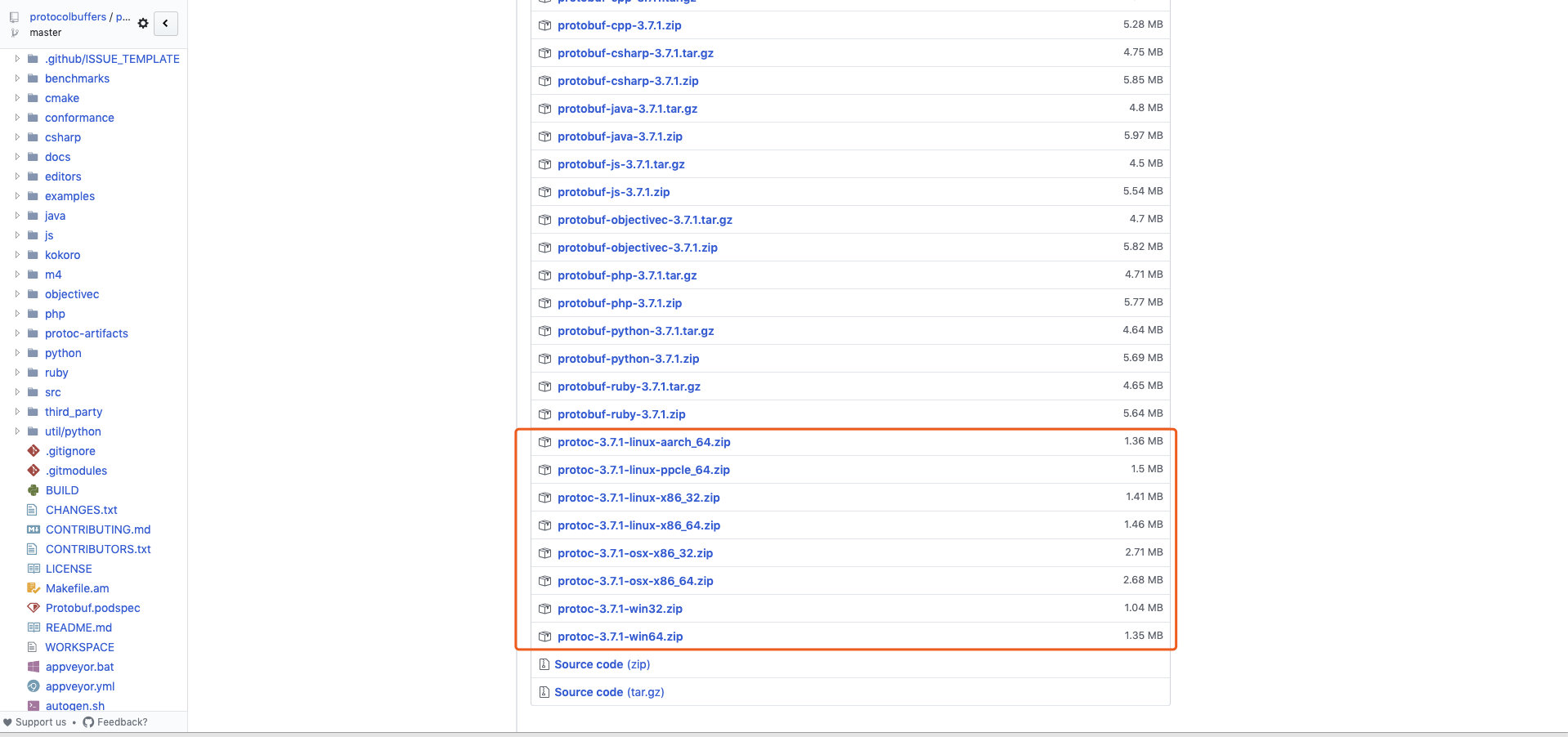Select the objectivec folder icon
1568x737 pixels.
[33, 294]
